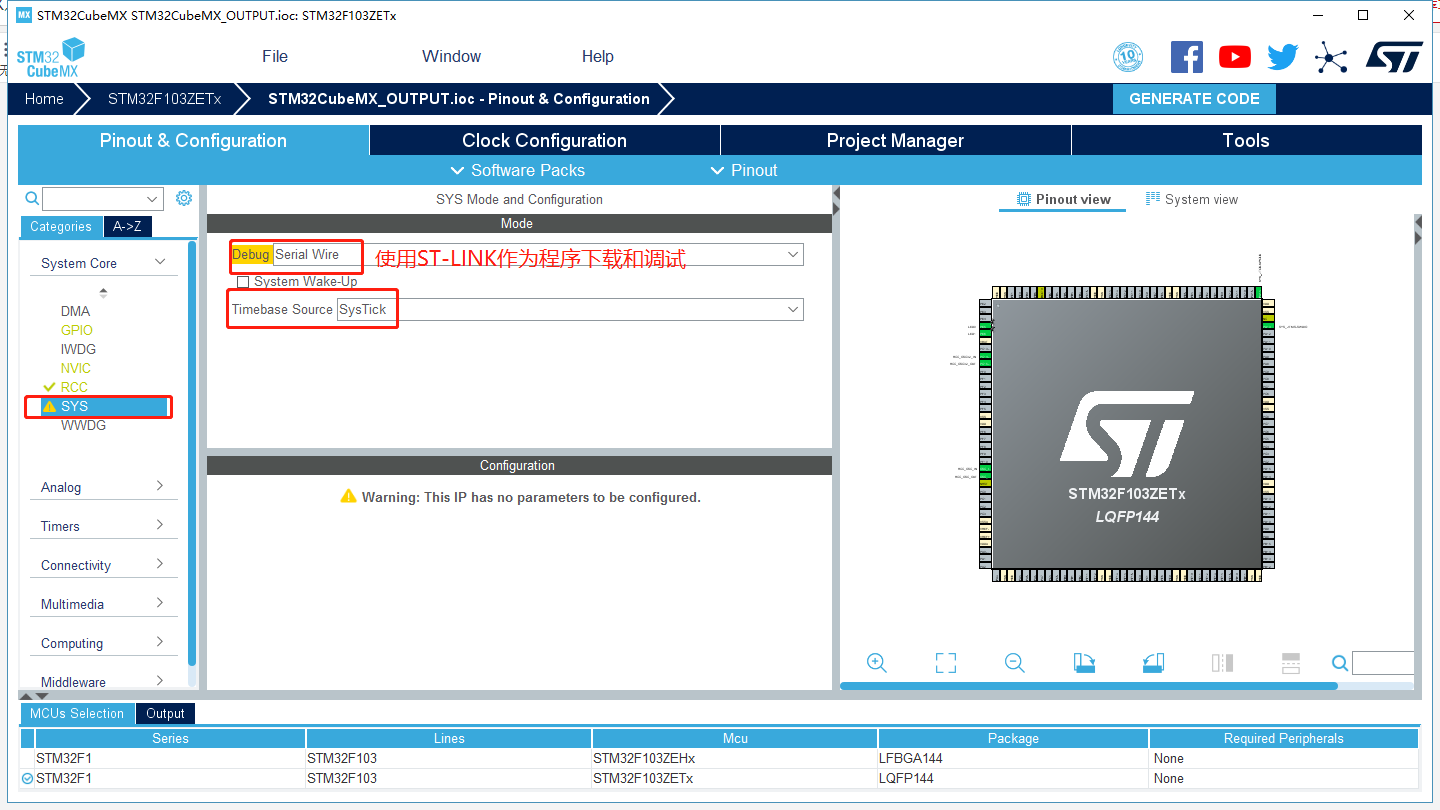This screenshot has height=810, width=1440.
Task: Open the STM32CubeMX Facebook page
Action: pos(1187,57)
